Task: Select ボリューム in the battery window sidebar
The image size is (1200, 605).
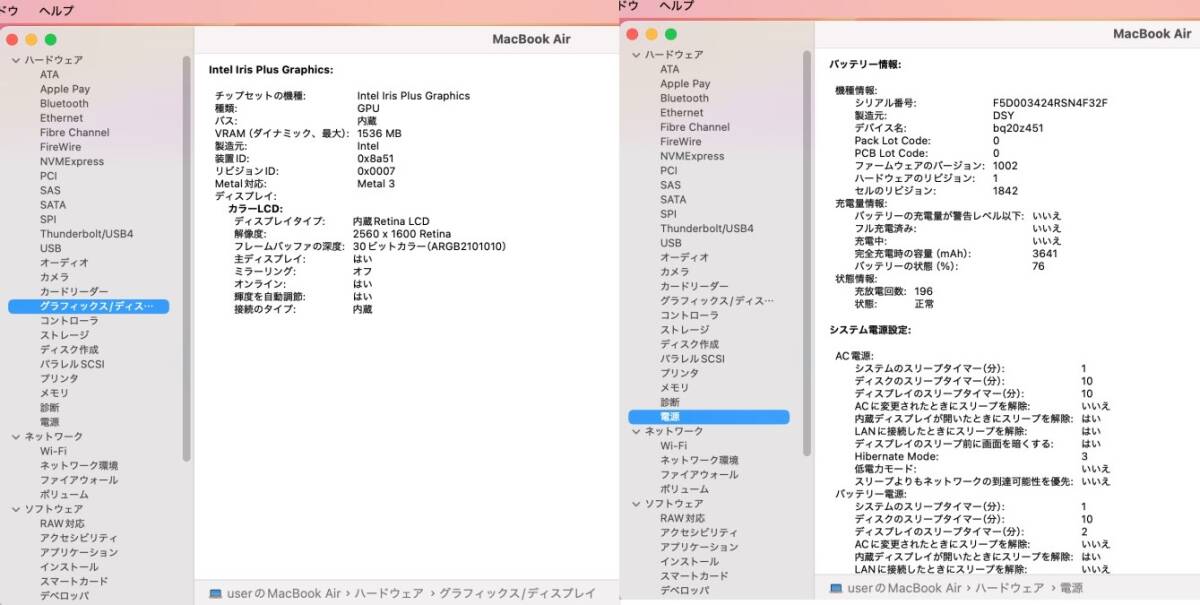Action: pyautogui.click(x=684, y=489)
